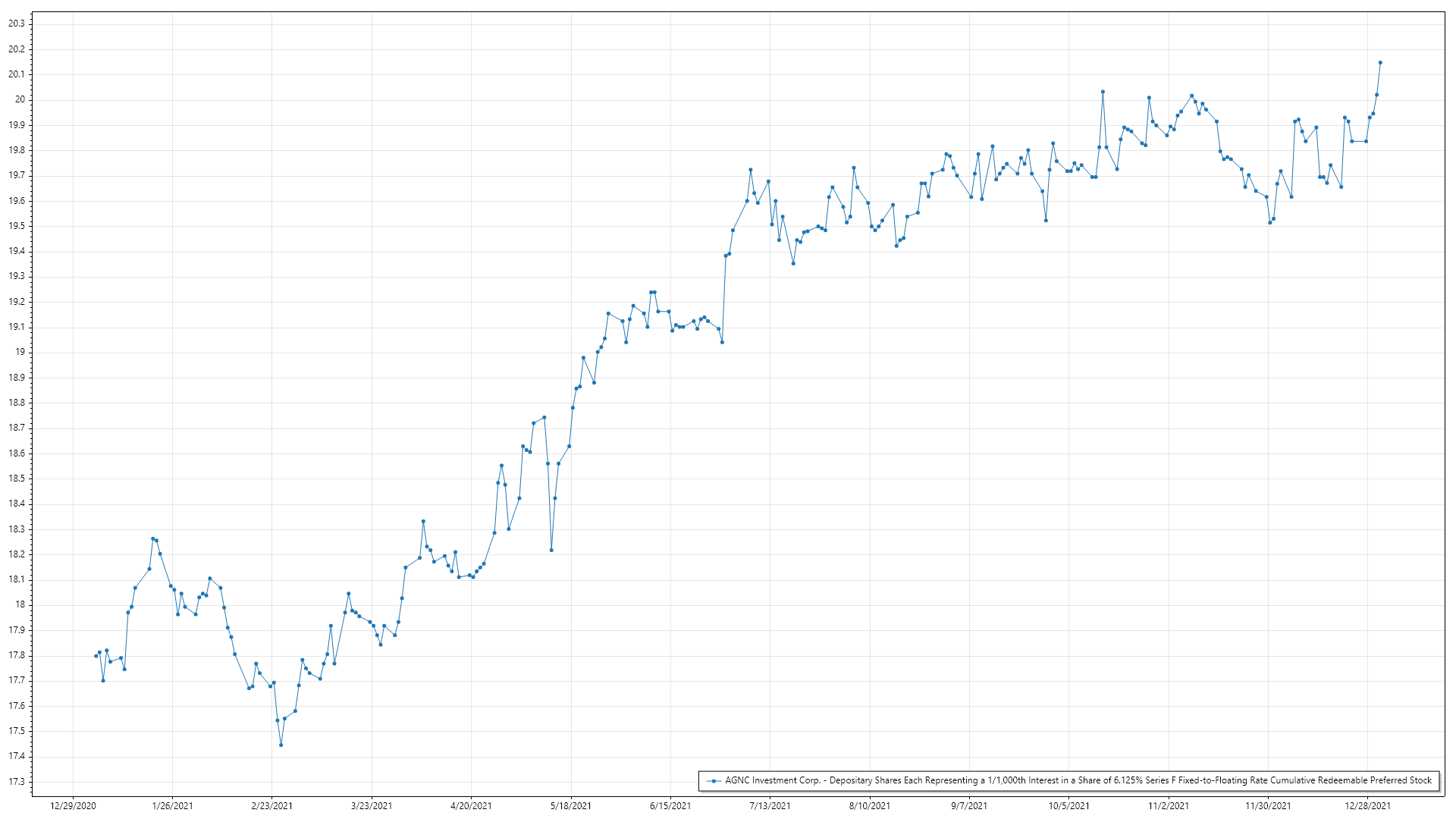1456x819 pixels.
Task: Click the October spike point just above 20
Action: (x=1103, y=92)
